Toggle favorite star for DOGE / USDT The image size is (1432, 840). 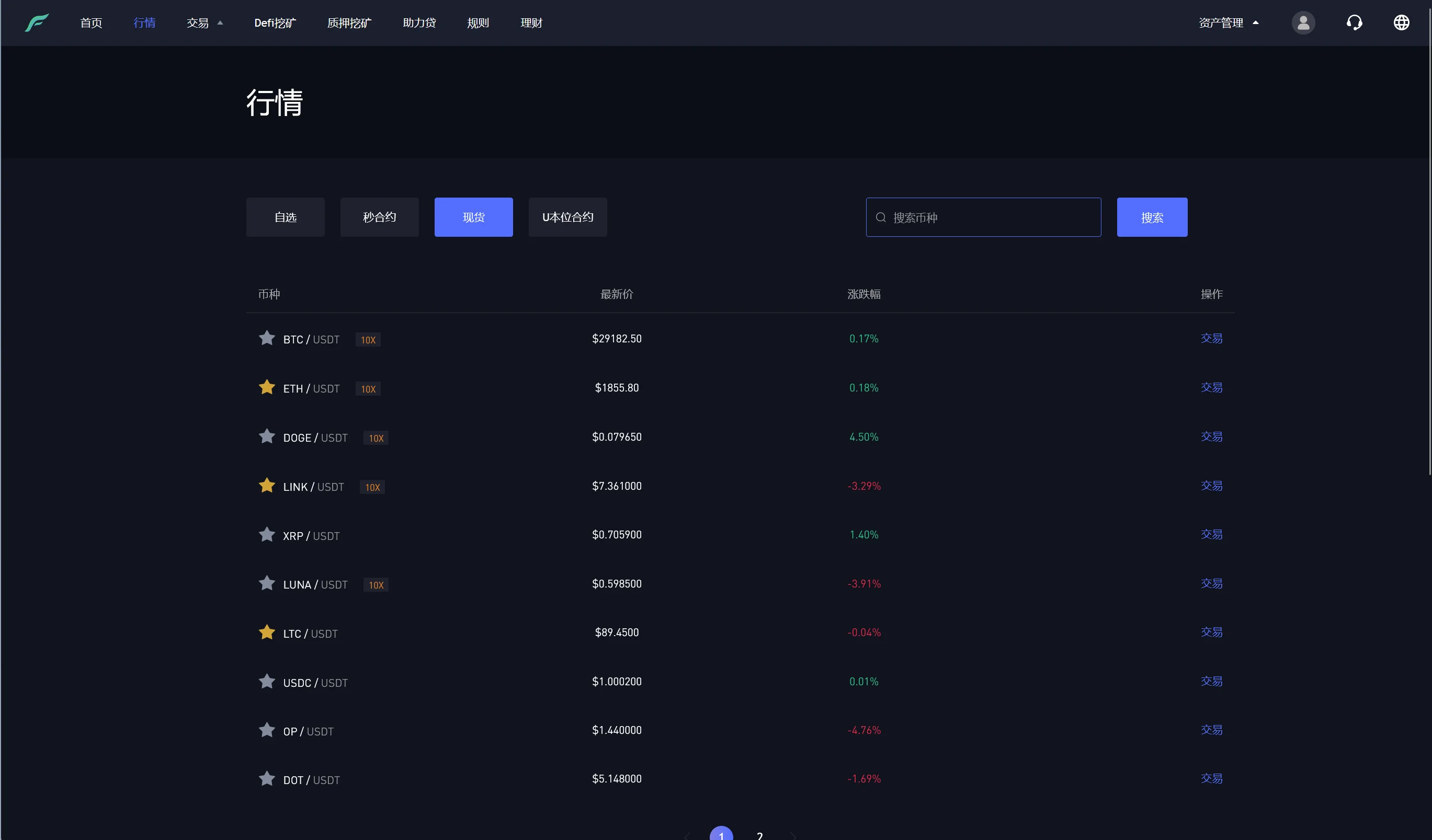point(267,437)
